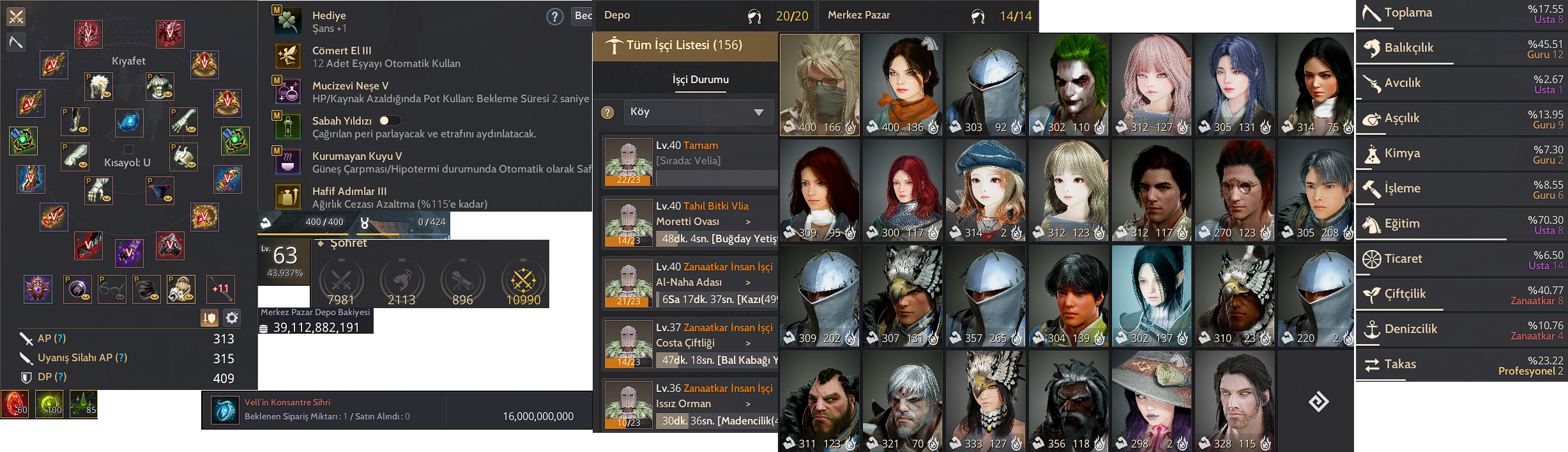Image resolution: width=1568 pixels, height=452 pixels.
Task: Click the Takas exchange arrows icon
Action: point(1371,365)
